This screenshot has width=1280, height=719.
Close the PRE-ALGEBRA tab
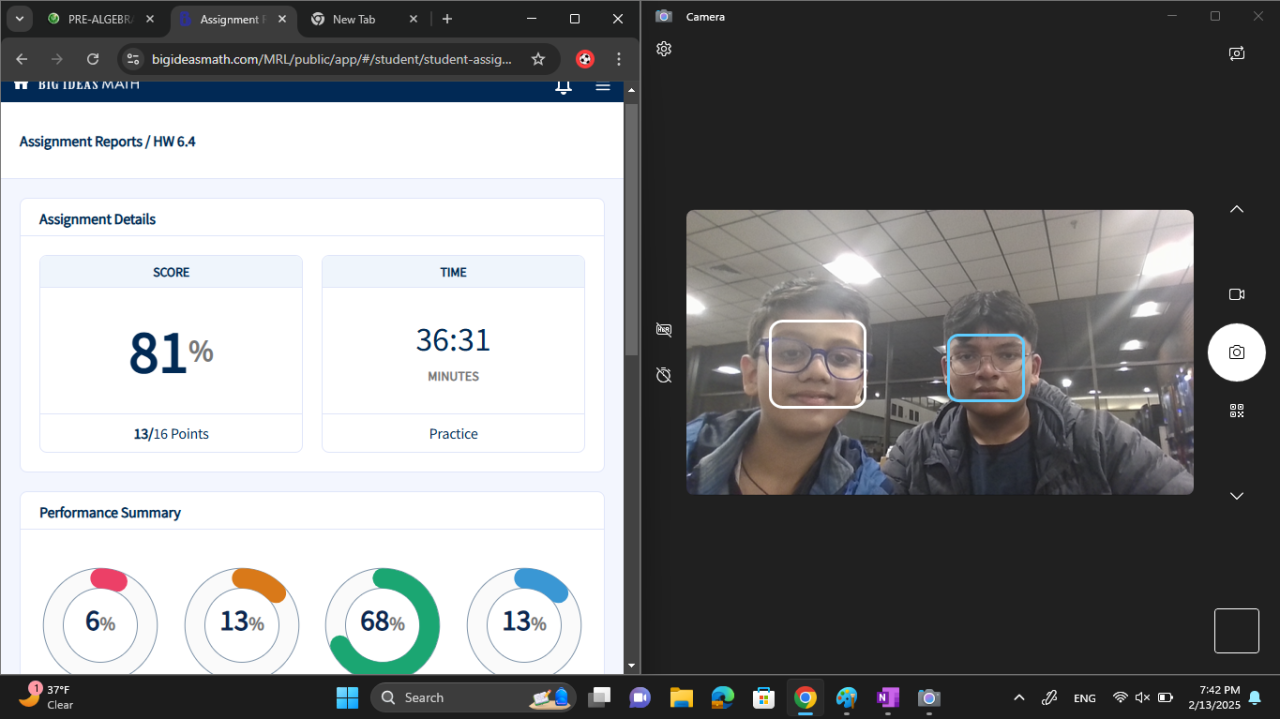[150, 19]
